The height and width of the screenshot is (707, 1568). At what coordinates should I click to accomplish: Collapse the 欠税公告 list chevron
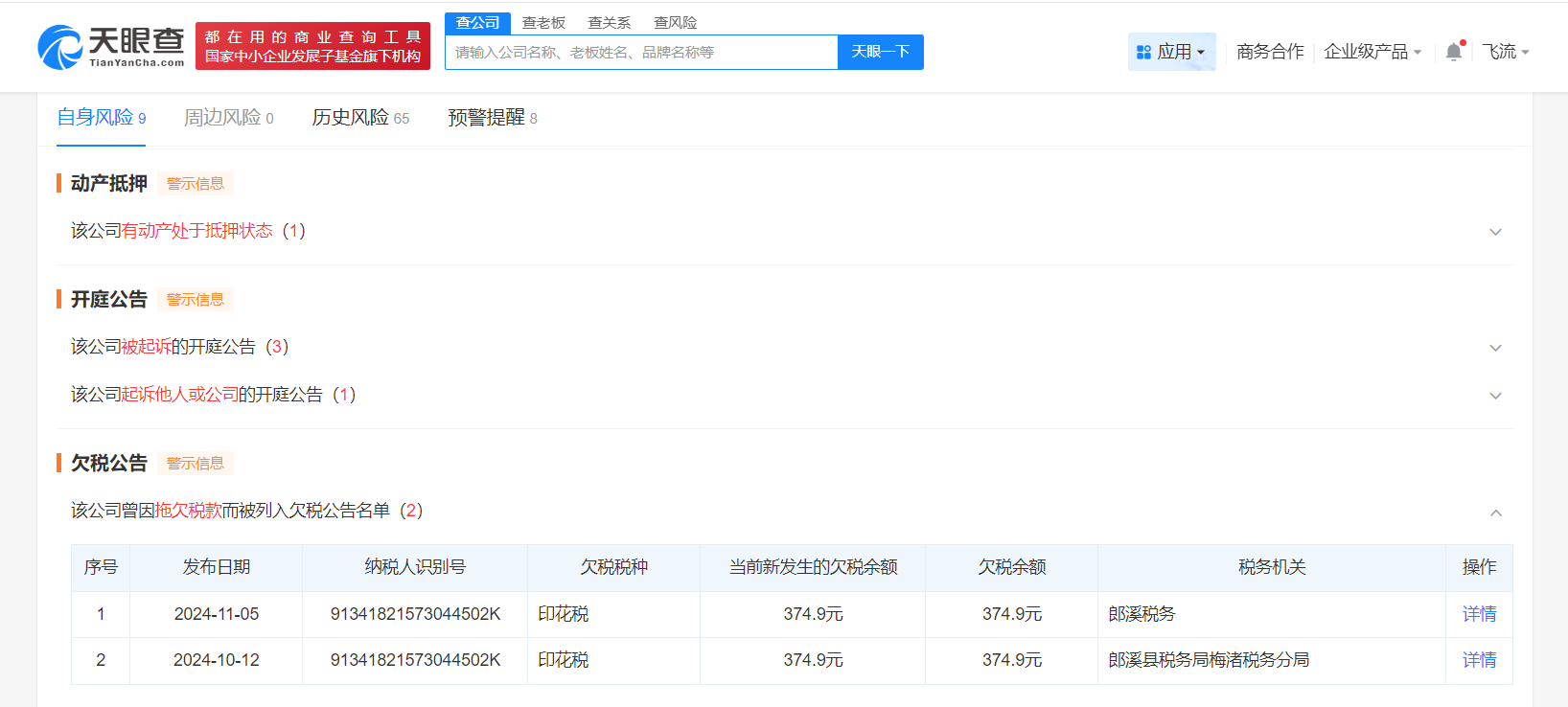[x=1495, y=513]
